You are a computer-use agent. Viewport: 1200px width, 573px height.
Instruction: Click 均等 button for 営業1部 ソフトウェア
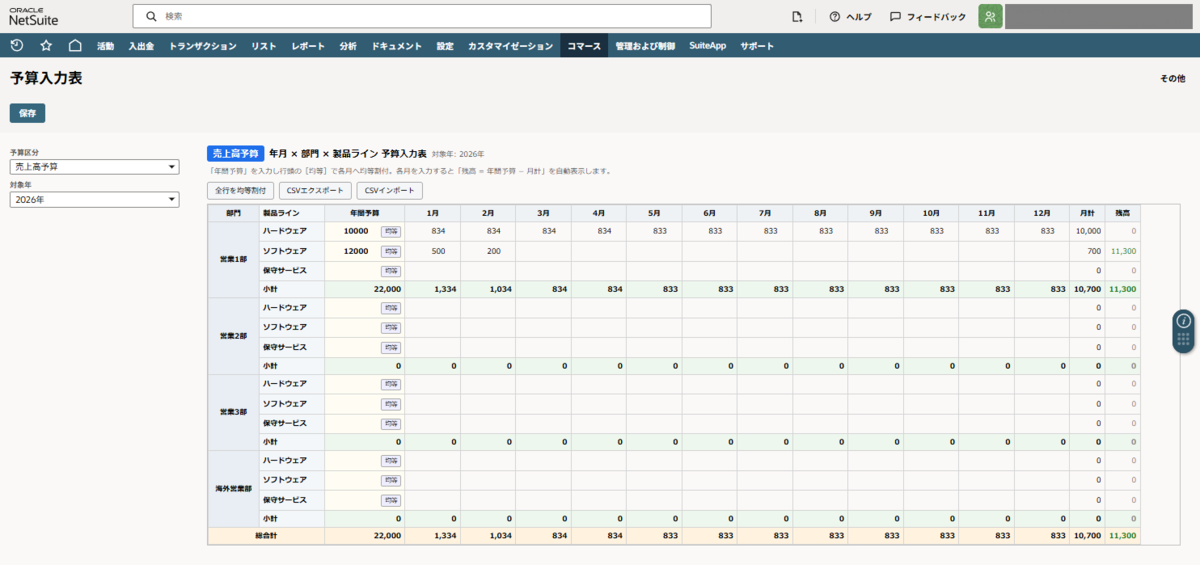point(391,251)
